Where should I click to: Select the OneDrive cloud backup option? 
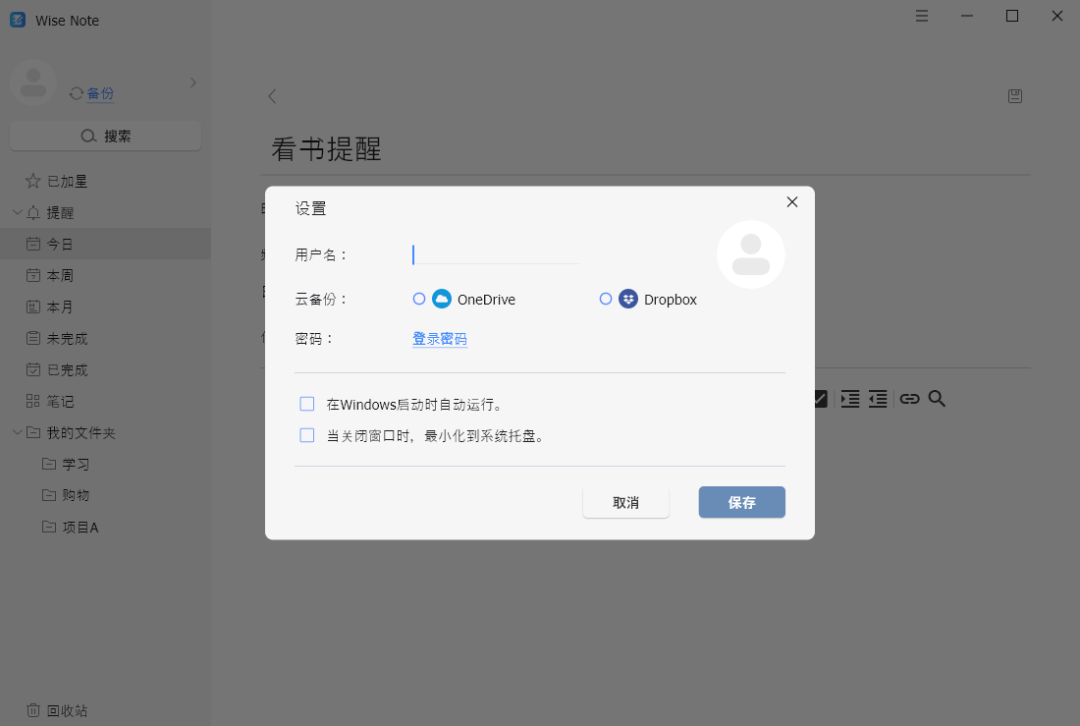[419, 298]
